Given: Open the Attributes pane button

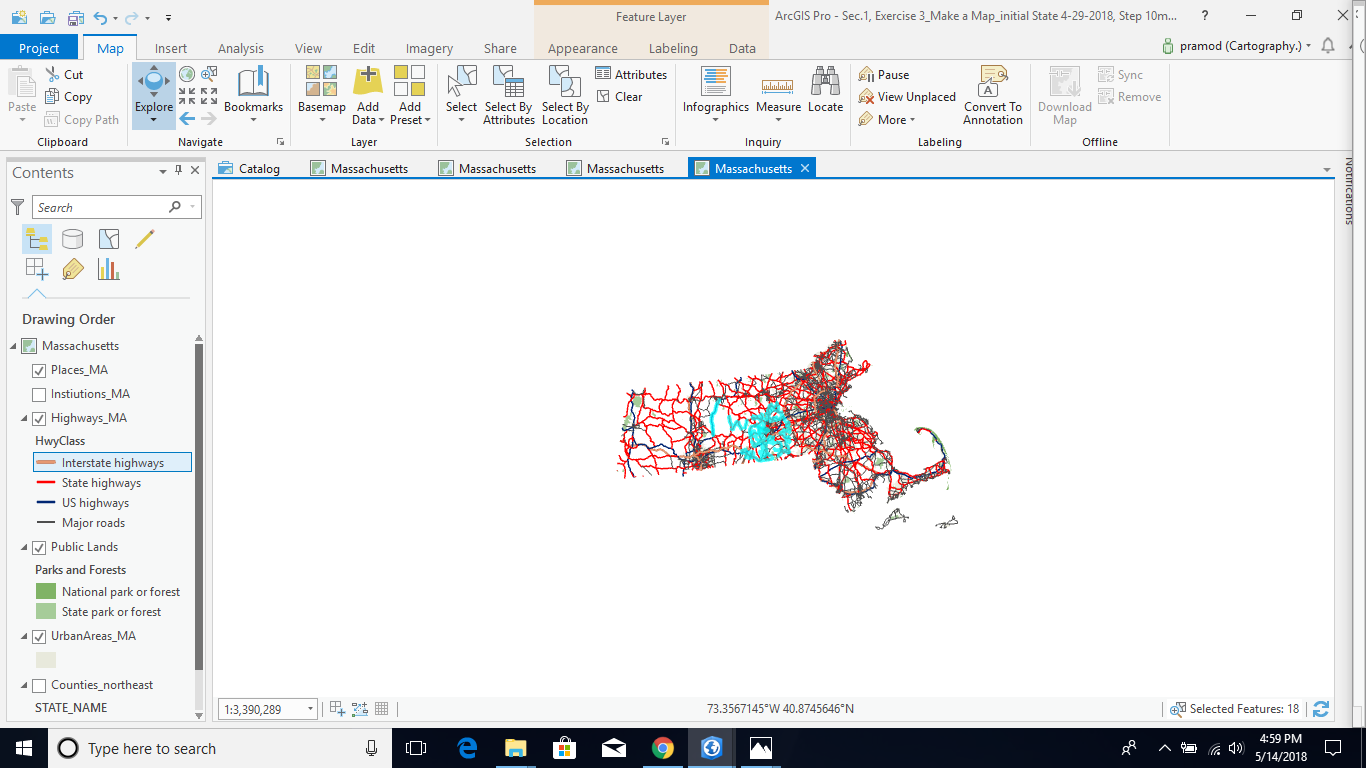Looking at the screenshot, I should pos(631,75).
